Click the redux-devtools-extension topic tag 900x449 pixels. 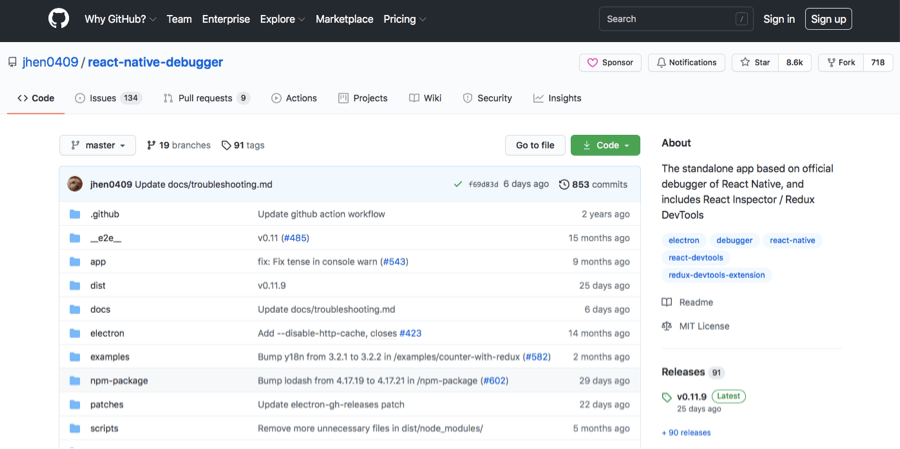coord(717,275)
